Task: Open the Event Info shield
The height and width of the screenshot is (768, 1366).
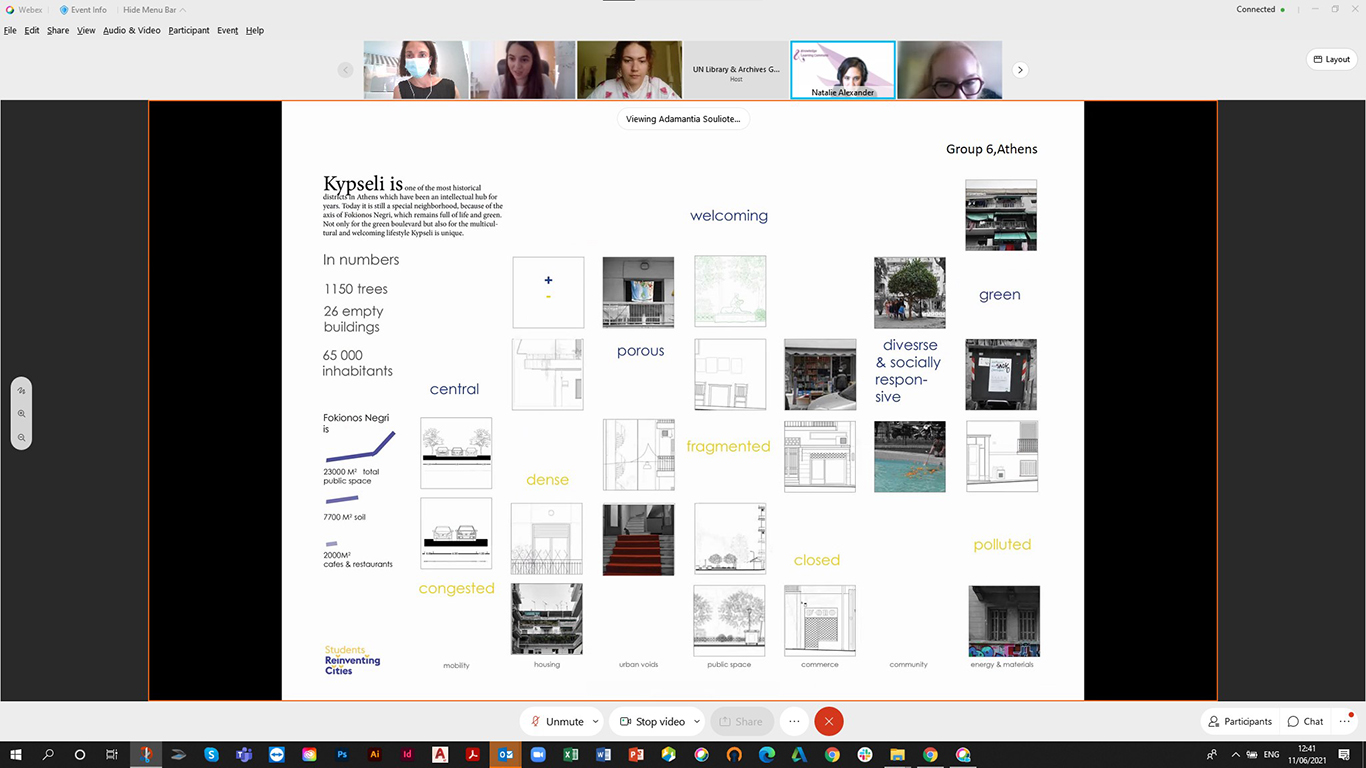Action: click(x=83, y=10)
